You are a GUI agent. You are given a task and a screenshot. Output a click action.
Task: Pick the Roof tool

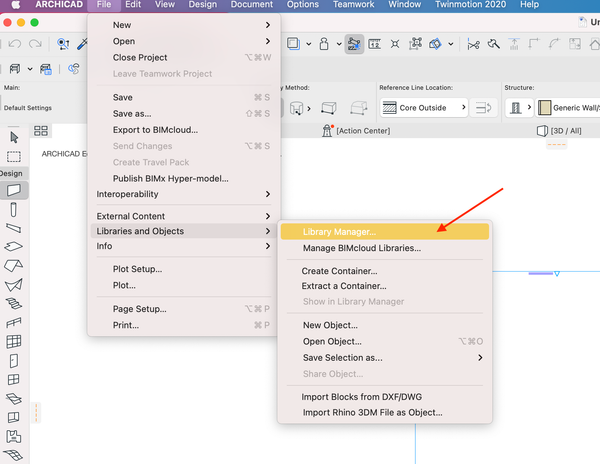tap(13, 265)
